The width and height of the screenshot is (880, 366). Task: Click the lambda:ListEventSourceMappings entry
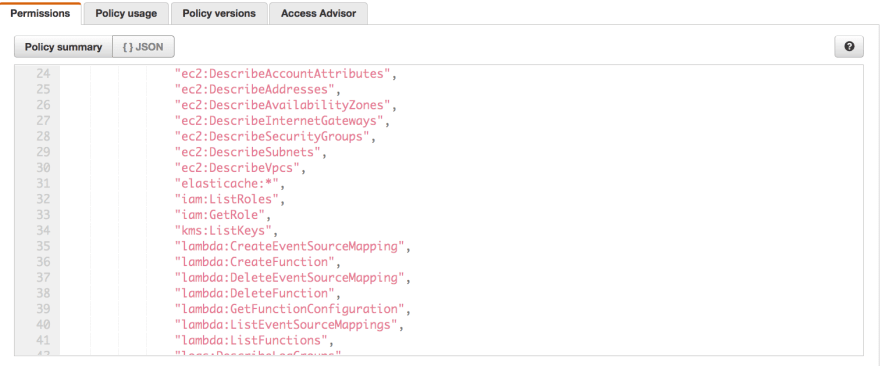click(290, 325)
